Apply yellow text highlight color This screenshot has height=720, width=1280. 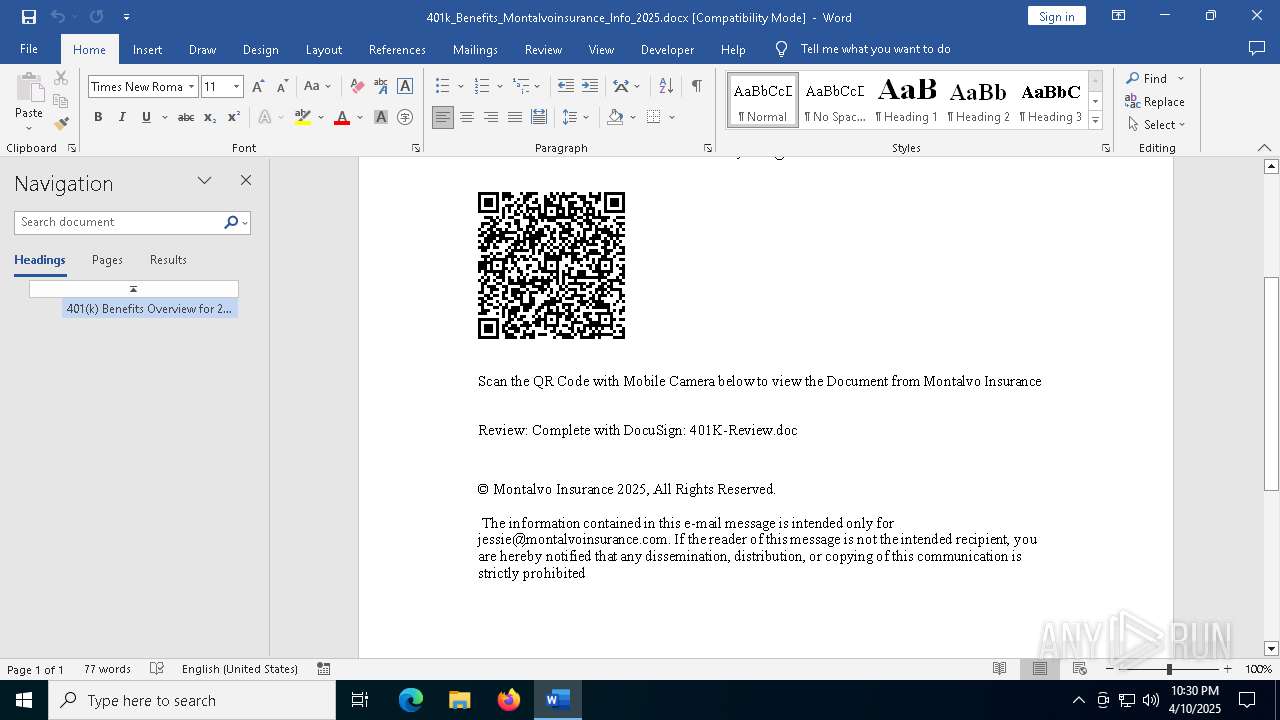point(303,117)
